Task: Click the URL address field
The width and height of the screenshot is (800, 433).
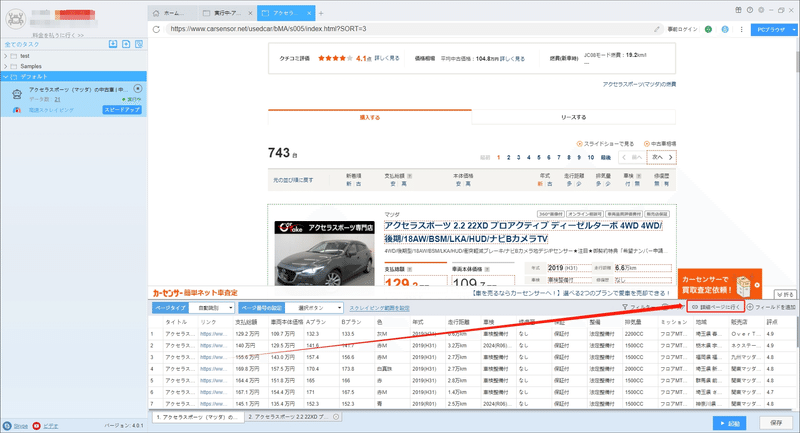Action: click(409, 29)
